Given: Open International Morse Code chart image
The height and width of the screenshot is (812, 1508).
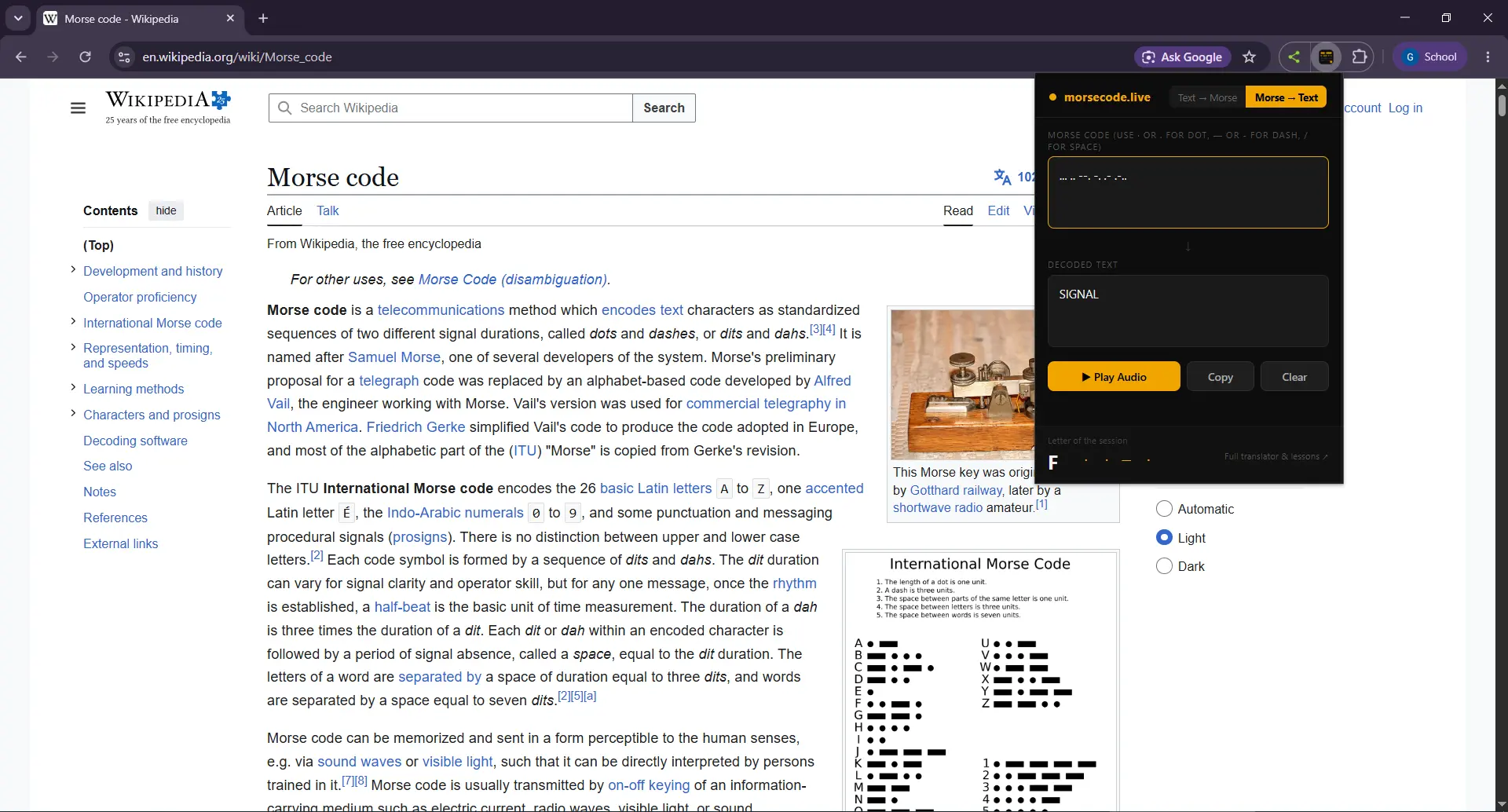Looking at the screenshot, I should click(x=980, y=682).
